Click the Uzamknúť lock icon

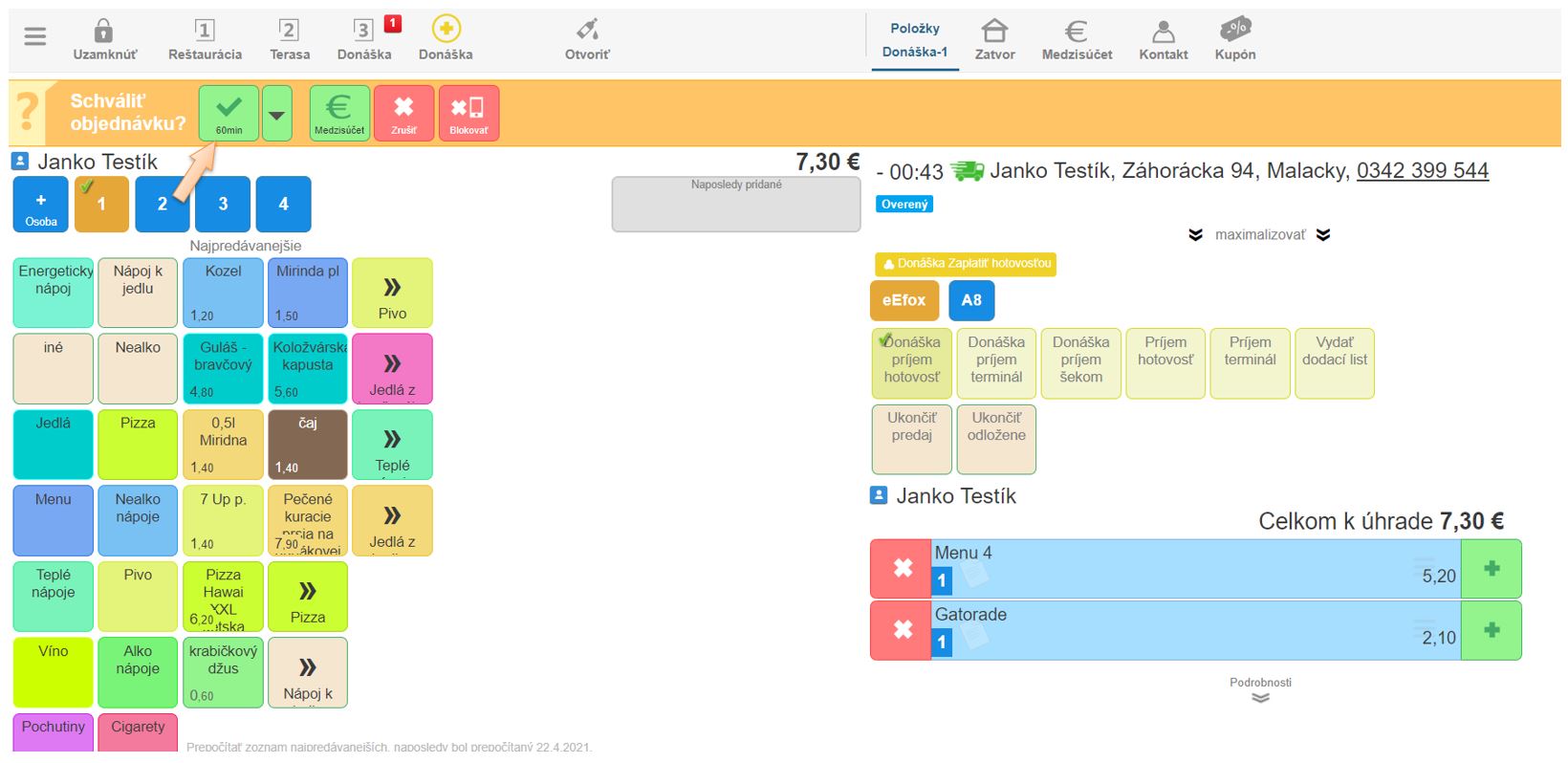point(104,32)
